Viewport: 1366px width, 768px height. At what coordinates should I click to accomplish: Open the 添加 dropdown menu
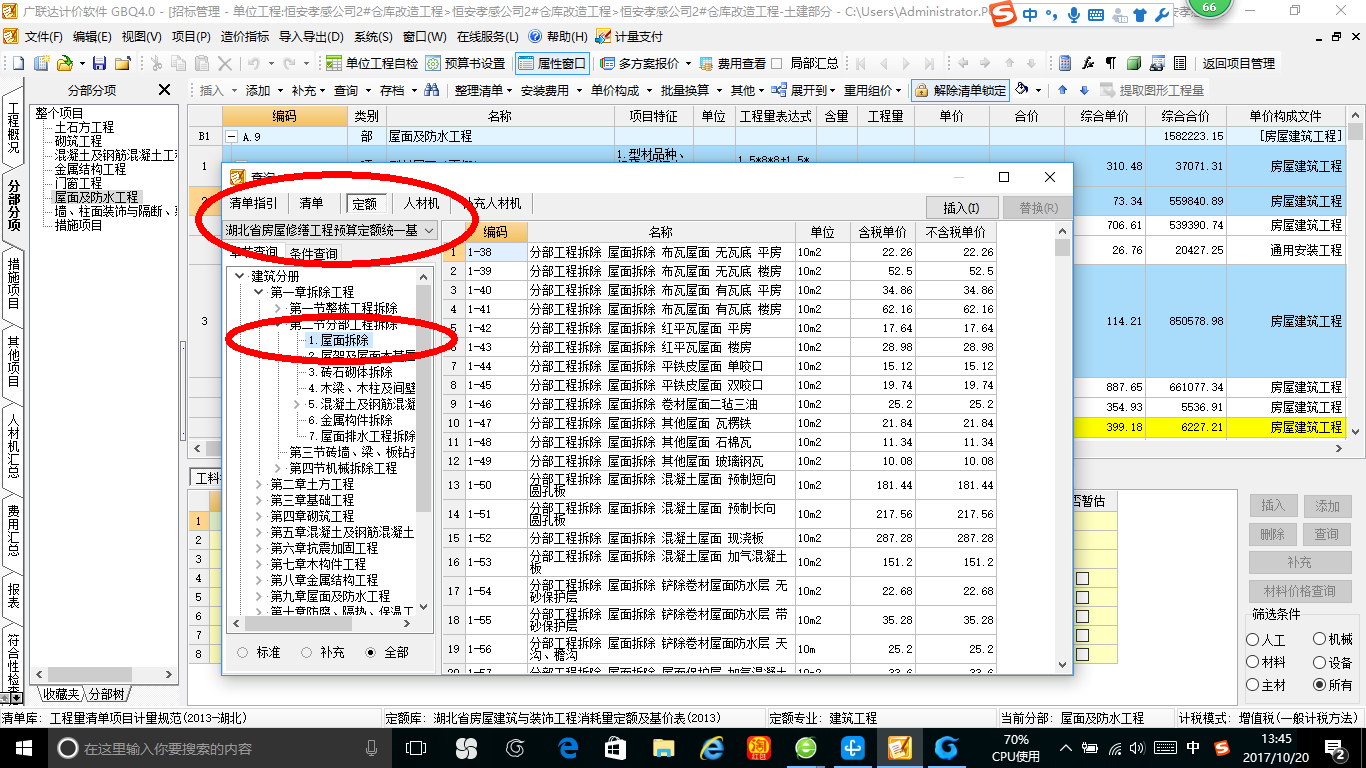[263, 90]
